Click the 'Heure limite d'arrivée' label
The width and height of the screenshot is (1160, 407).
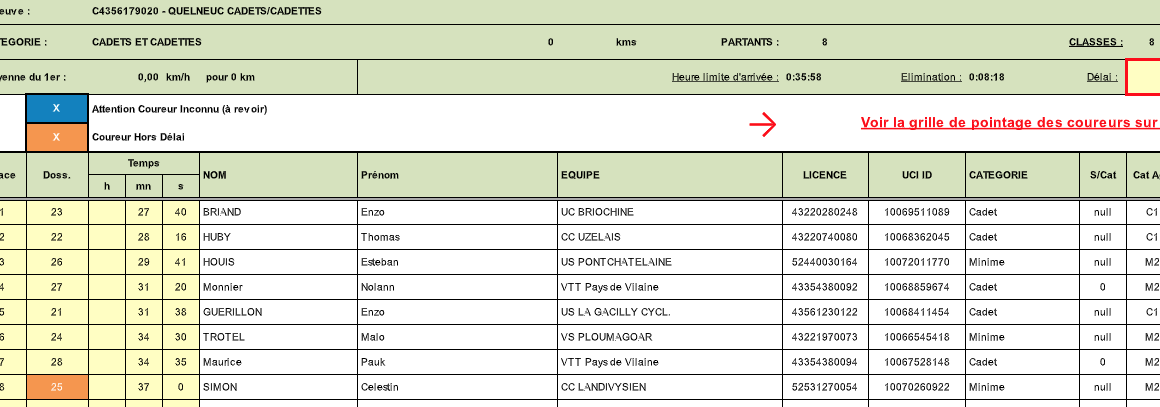click(x=724, y=77)
